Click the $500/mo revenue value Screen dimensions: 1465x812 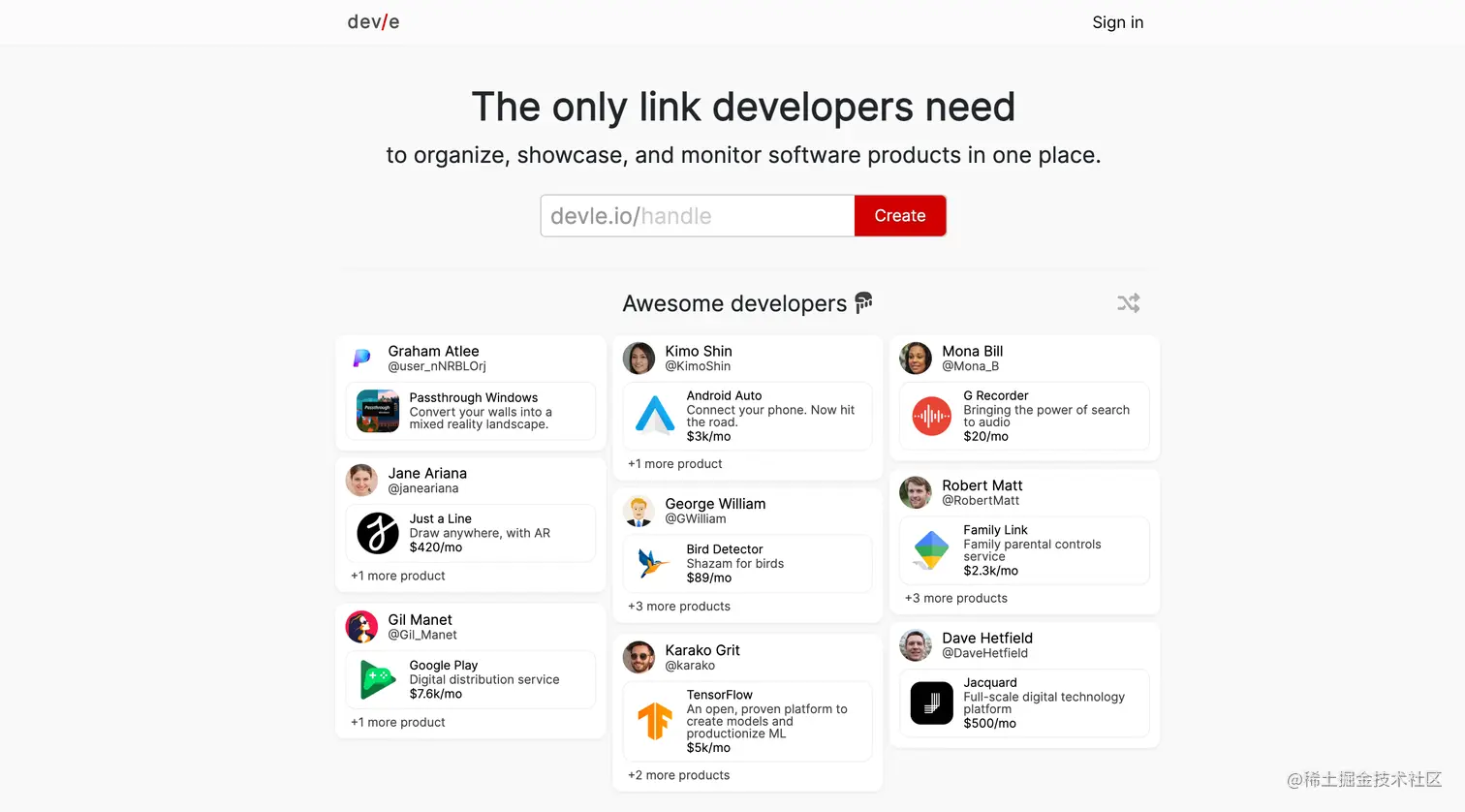pyautogui.click(x=990, y=723)
